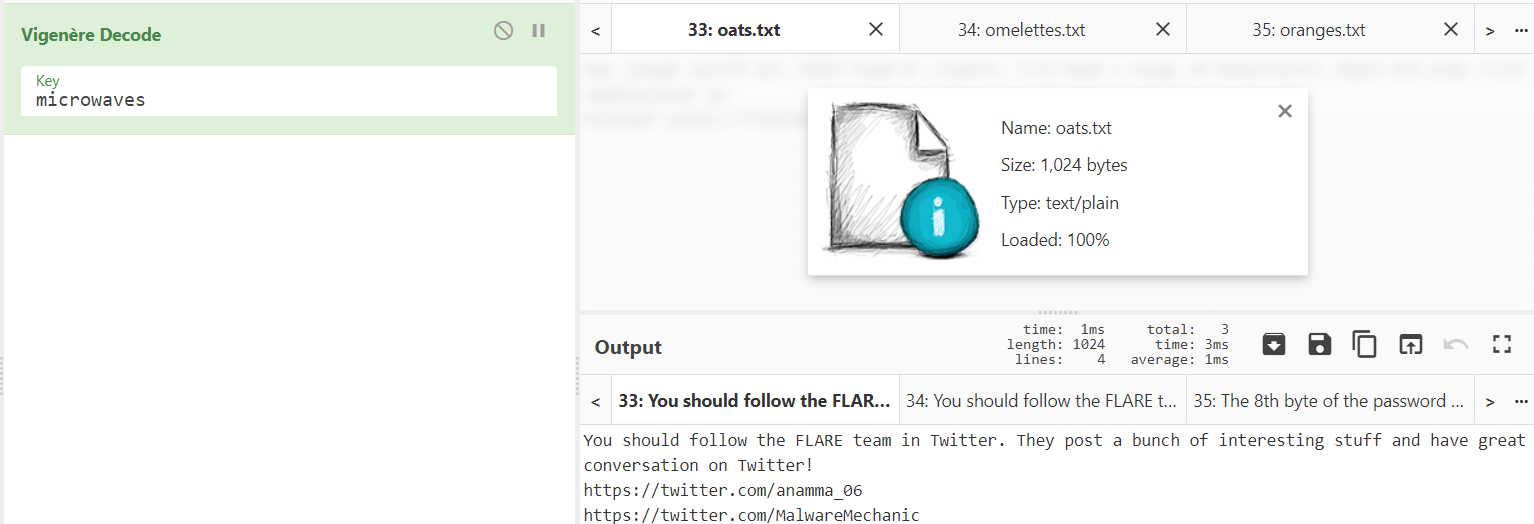Open the output tabs list ellipsis menu
The width and height of the screenshot is (1534, 524).
(x=1521, y=401)
